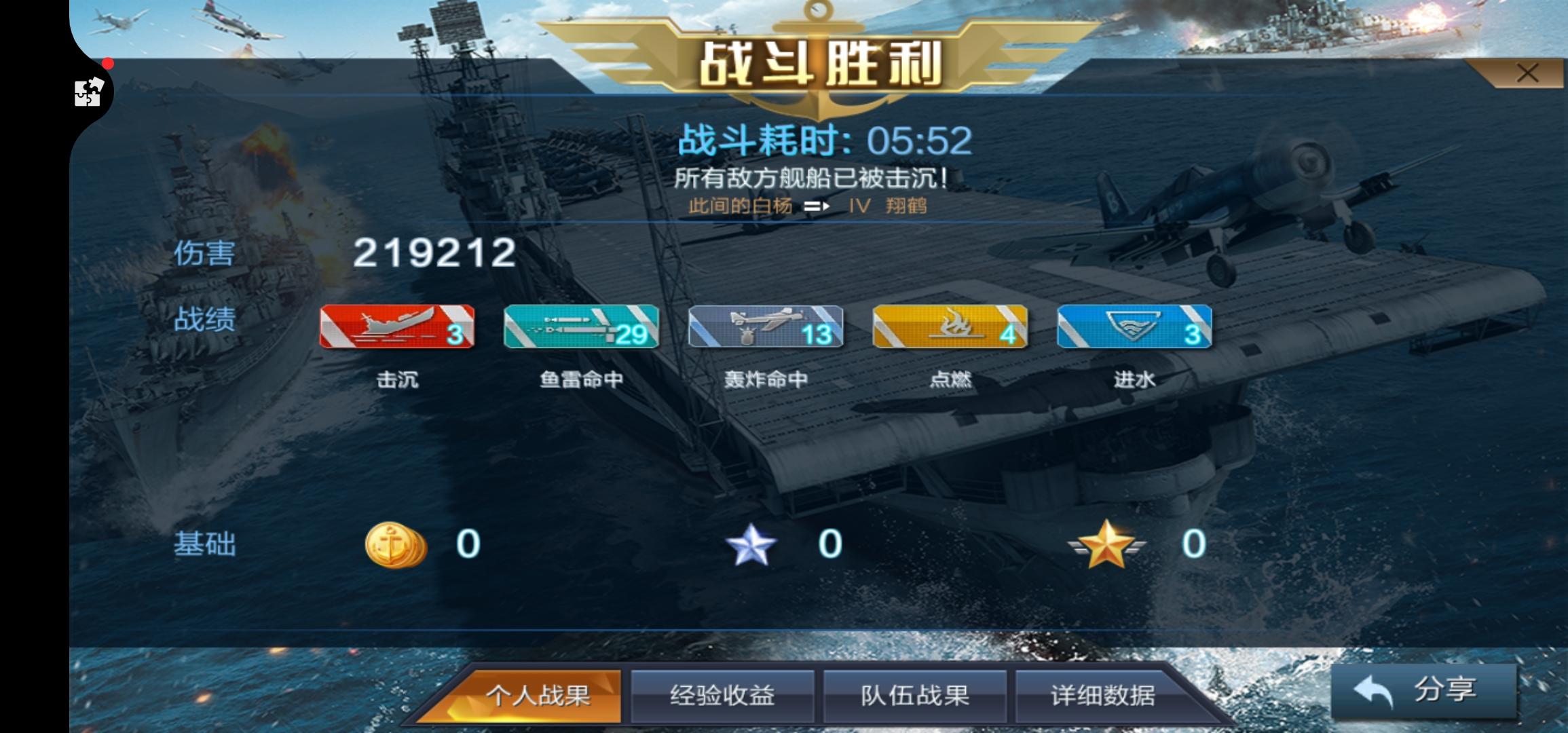Click the blue flooding badge
Screen dimensions: 1568x733
pyautogui.click(x=1134, y=326)
